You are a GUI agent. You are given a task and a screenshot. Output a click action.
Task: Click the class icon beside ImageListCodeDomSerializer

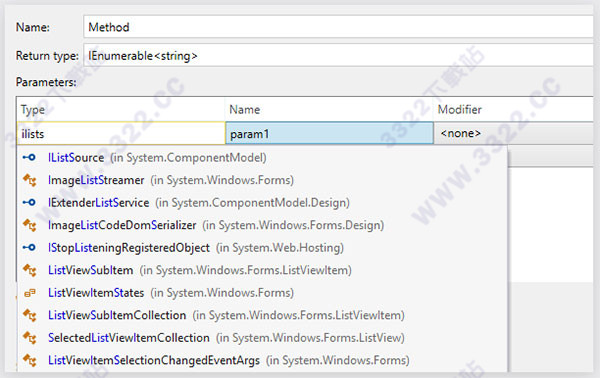coord(30,225)
